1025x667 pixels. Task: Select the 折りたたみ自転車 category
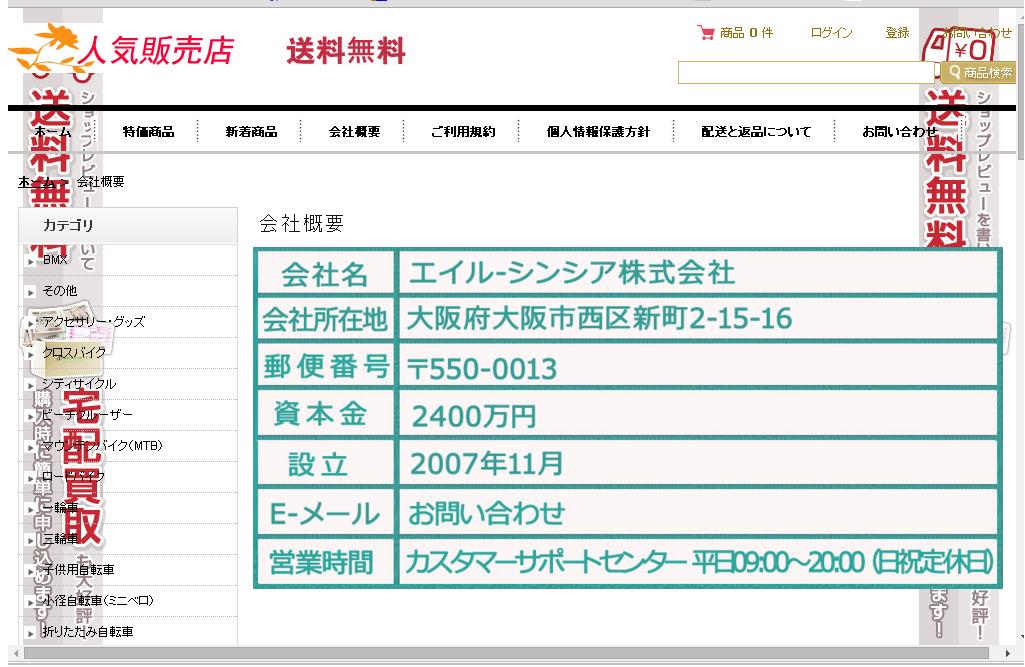point(88,632)
